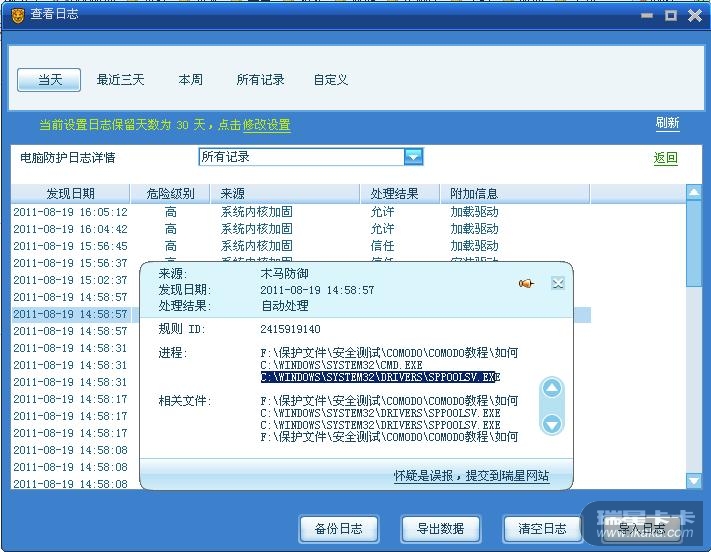Screen dimensions: 711x552
Task: Open the 自定义 tab
Action: coord(331,80)
